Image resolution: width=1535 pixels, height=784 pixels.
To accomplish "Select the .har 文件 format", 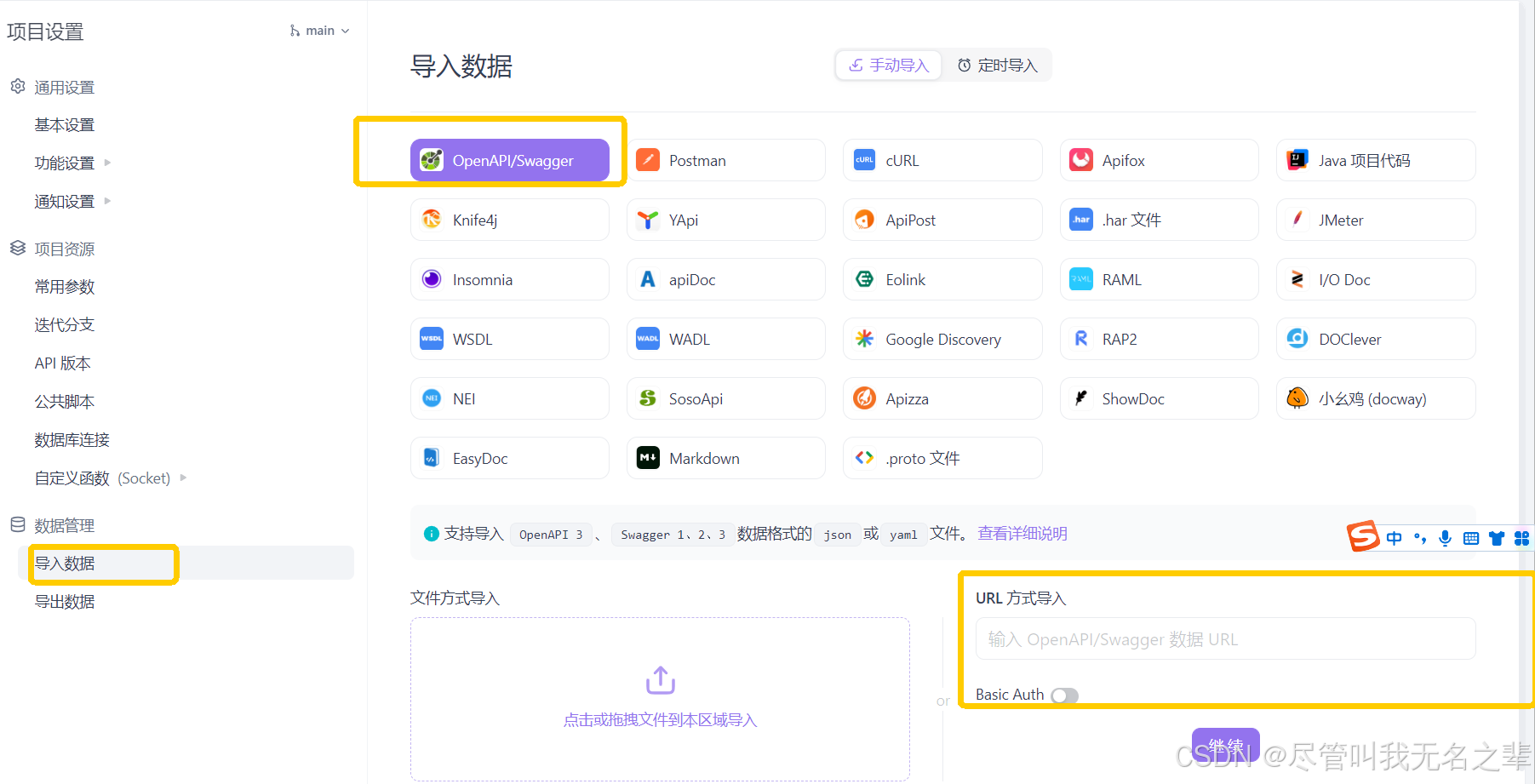I will (1159, 220).
